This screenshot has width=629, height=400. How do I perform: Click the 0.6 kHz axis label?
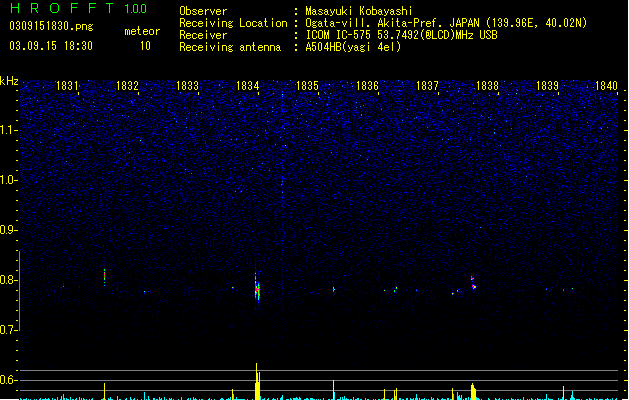click(9, 380)
